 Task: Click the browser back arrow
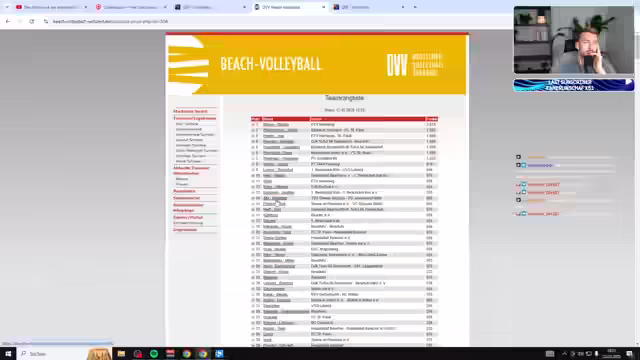point(8,21)
